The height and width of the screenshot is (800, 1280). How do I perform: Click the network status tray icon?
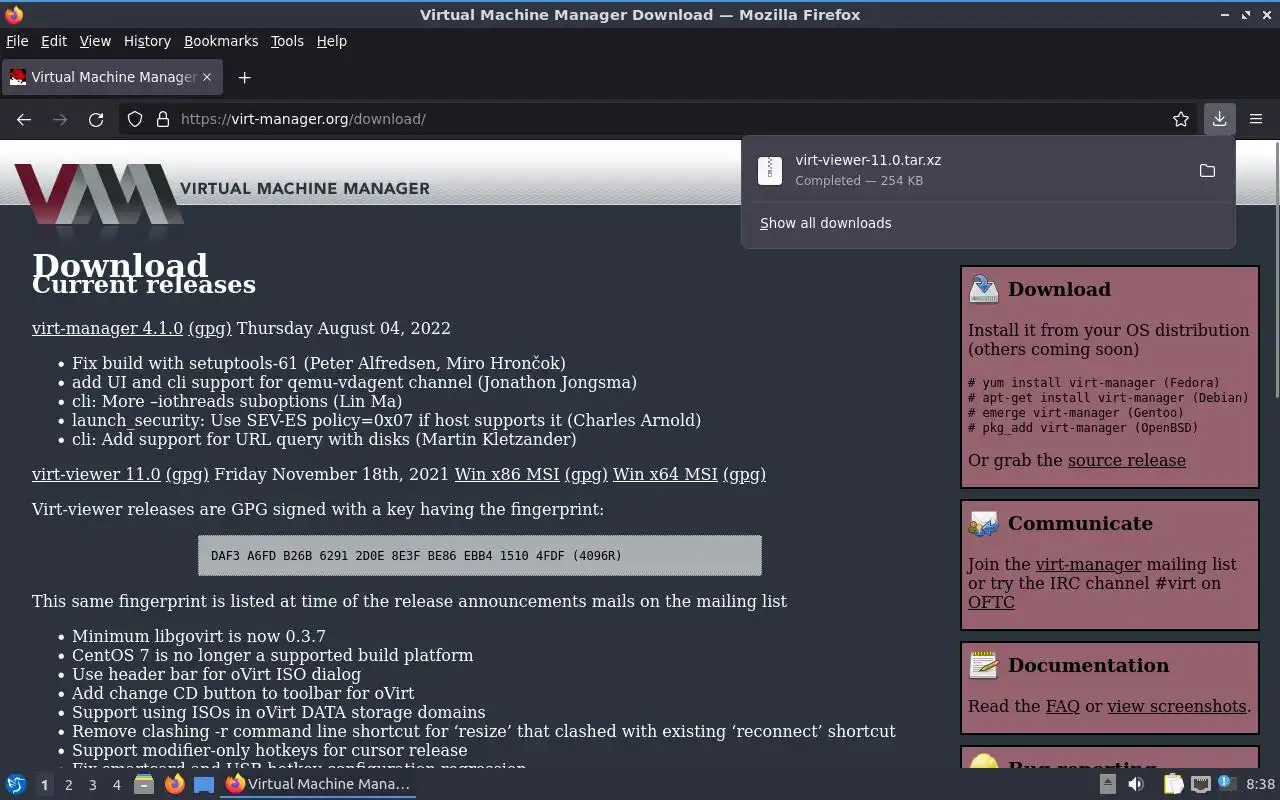[x=1201, y=784]
